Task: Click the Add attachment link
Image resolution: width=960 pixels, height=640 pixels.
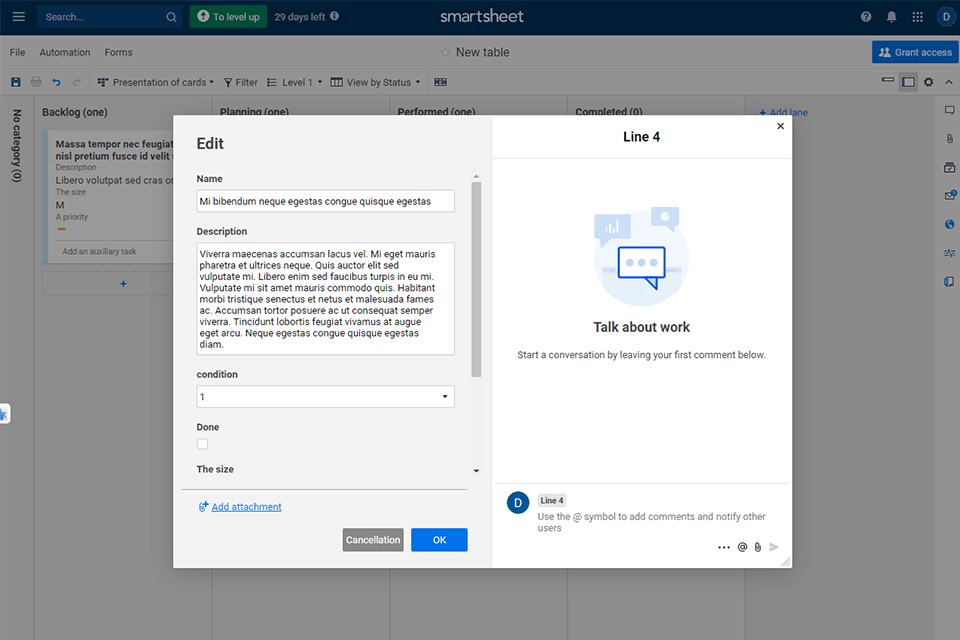Action: pyautogui.click(x=246, y=507)
